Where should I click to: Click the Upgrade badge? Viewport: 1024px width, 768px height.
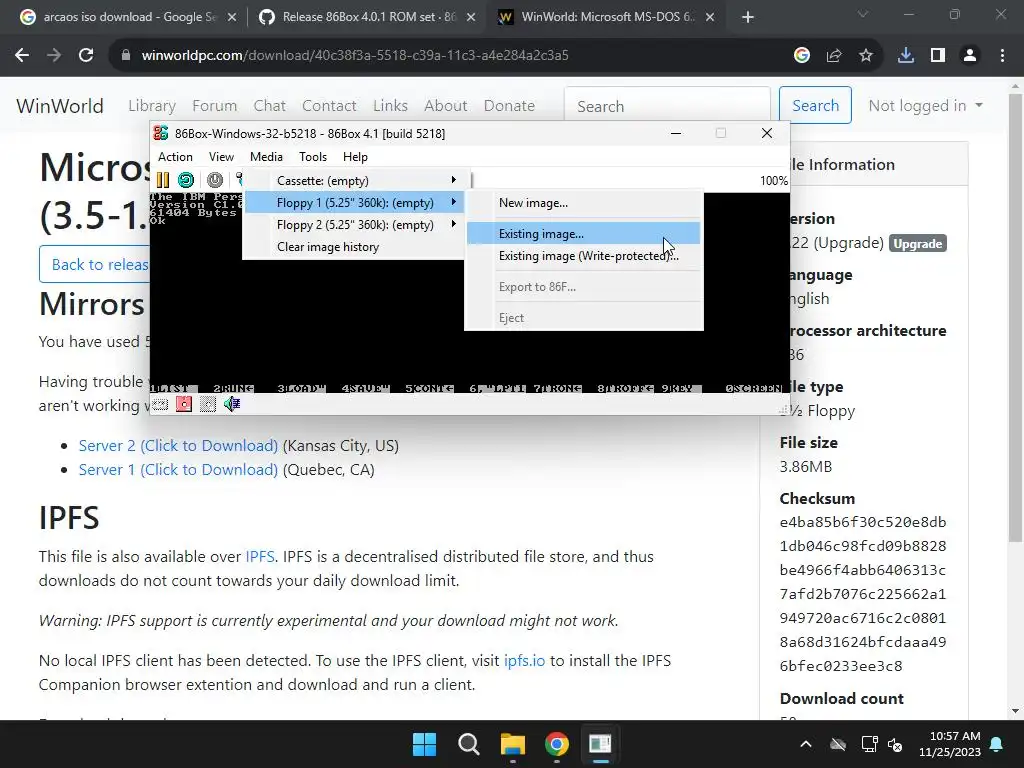pyautogui.click(x=918, y=244)
